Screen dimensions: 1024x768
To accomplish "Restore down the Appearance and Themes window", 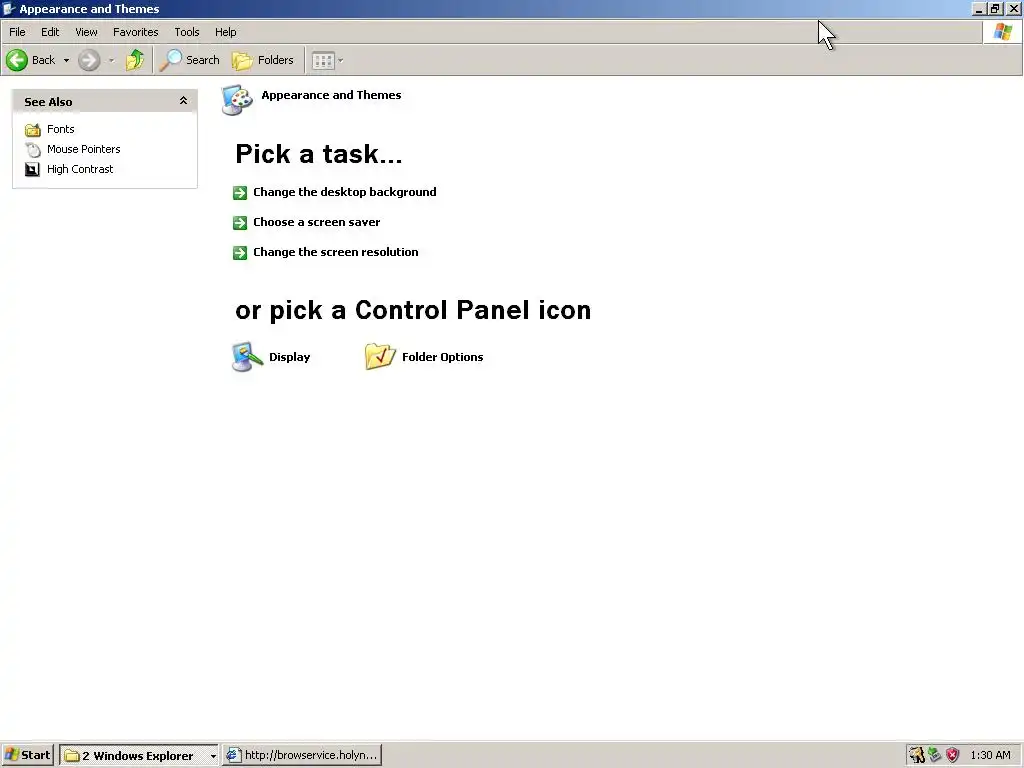I will pyautogui.click(x=995, y=9).
